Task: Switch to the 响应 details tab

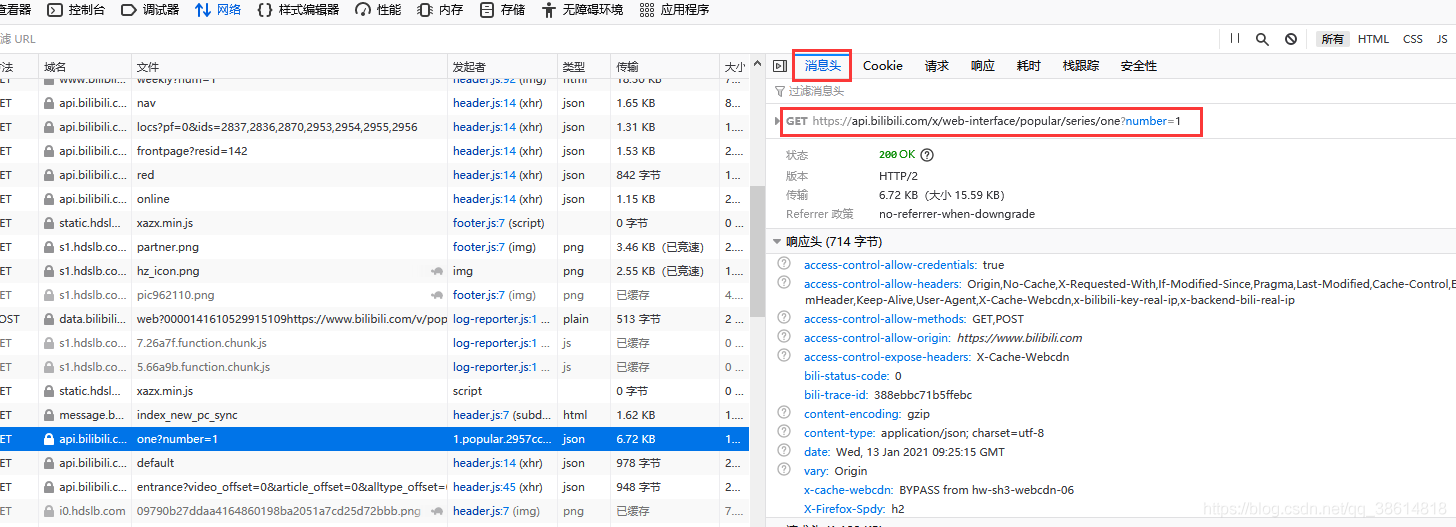Action: coord(983,66)
